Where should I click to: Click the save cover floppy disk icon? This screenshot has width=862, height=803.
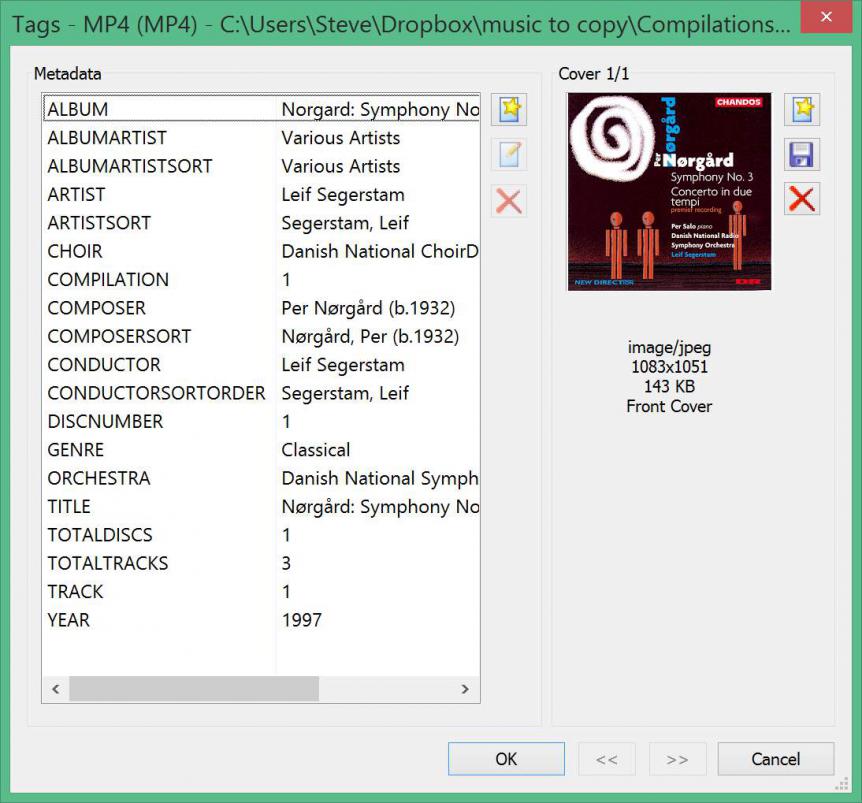coord(802,154)
